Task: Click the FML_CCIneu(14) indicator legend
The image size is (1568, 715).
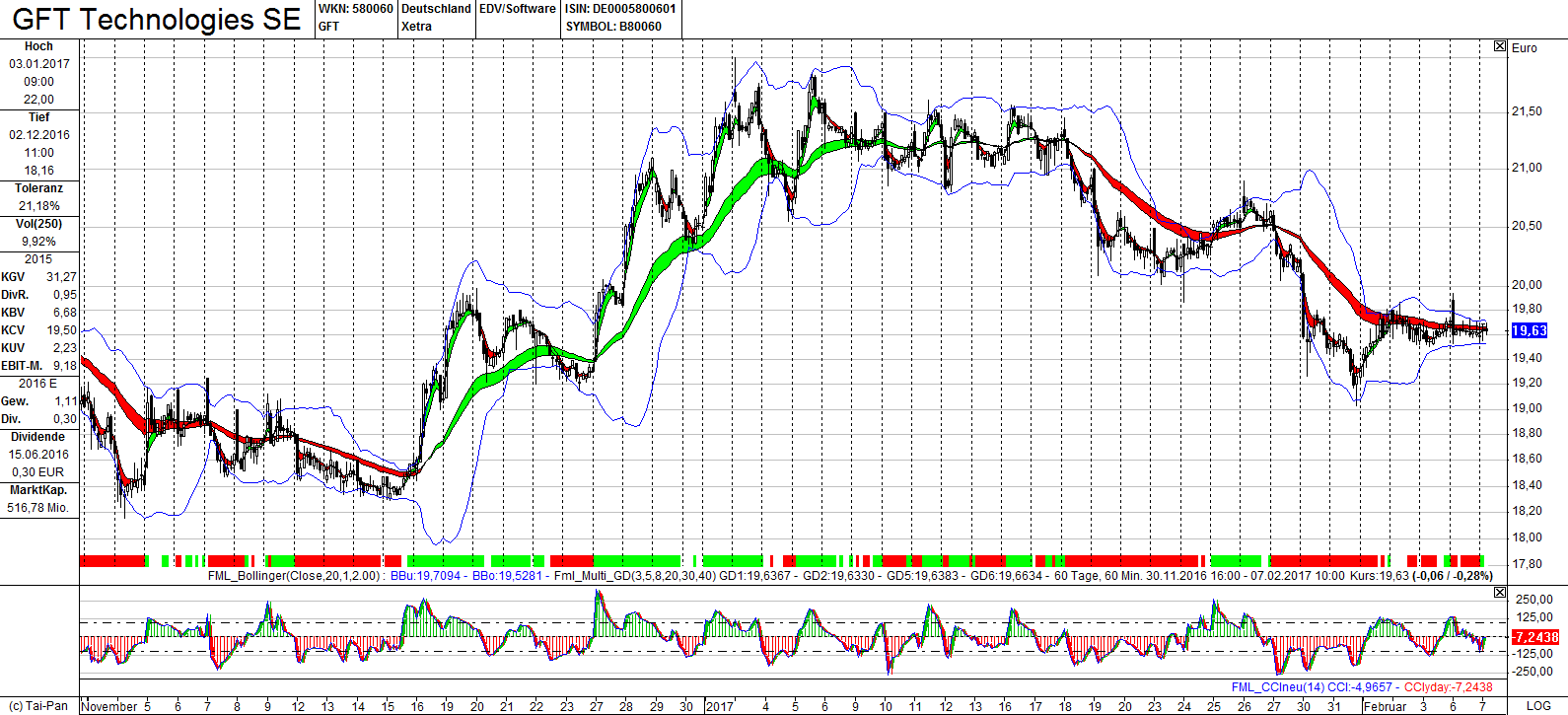Action: pos(1276,687)
